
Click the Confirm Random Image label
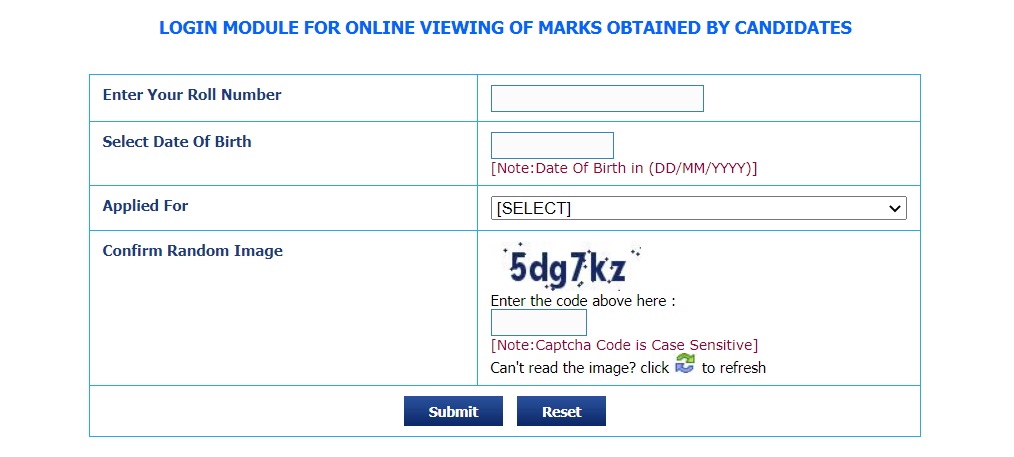tap(193, 251)
